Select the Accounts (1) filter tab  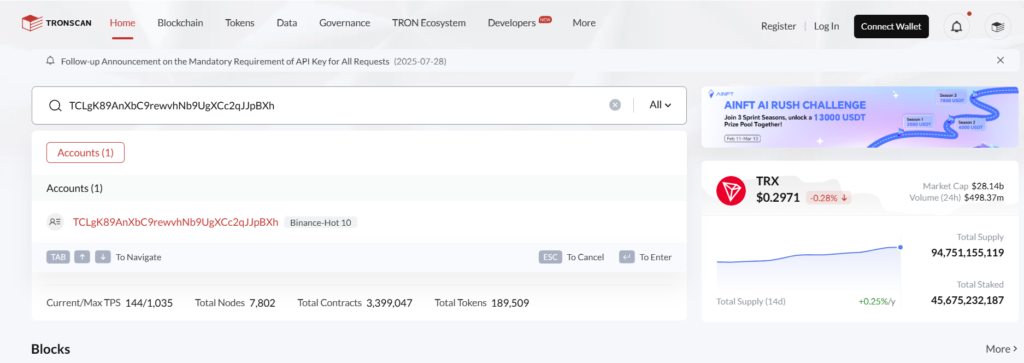tap(86, 153)
